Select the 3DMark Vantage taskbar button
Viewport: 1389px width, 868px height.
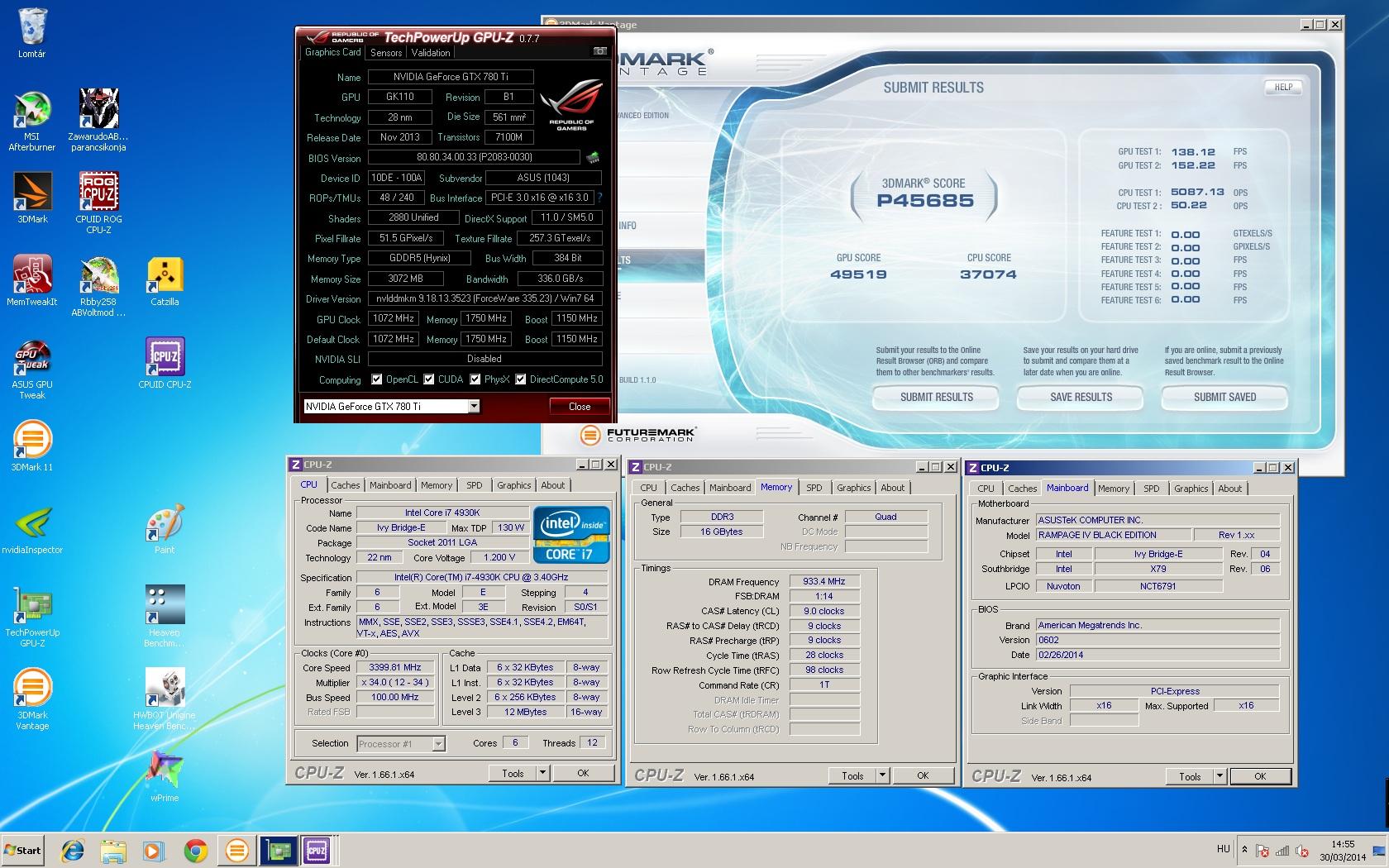[236, 850]
